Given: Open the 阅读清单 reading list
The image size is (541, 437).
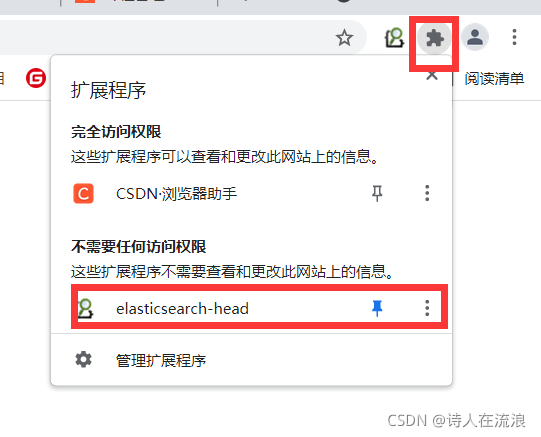Looking at the screenshot, I should point(494,79).
